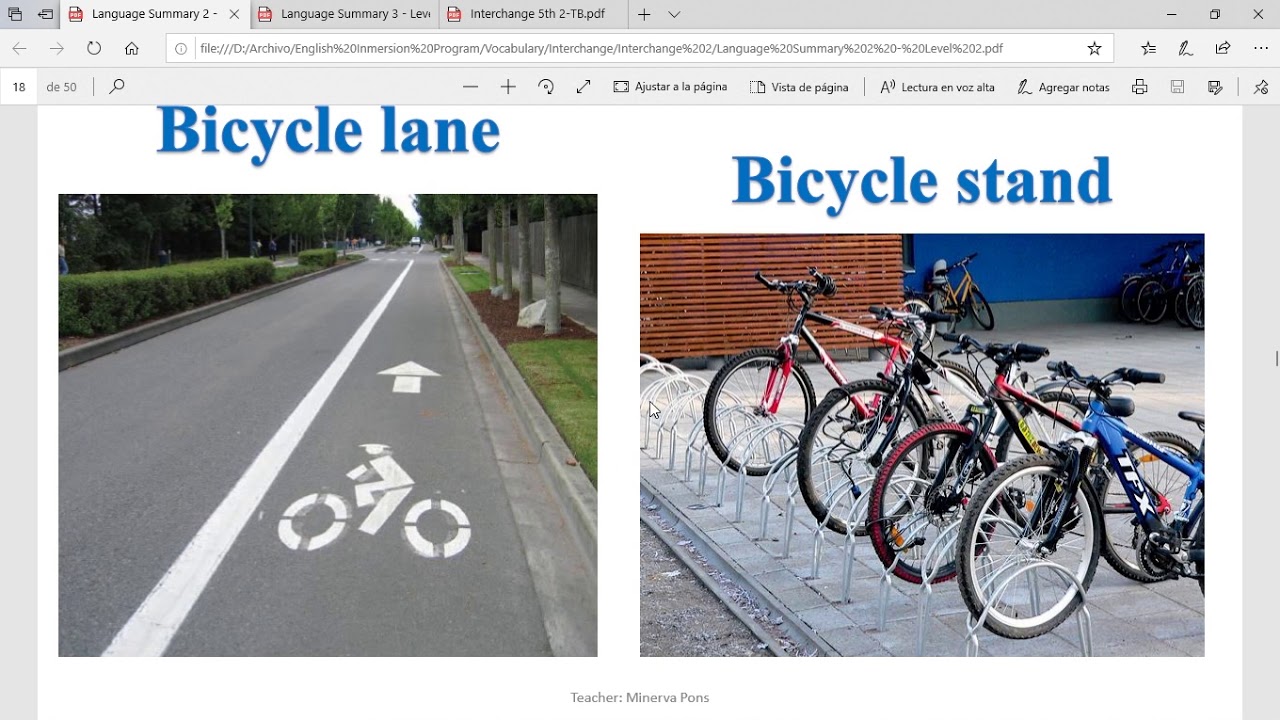Viewport: 1280px width, 720px height.
Task: Click the "Teacher: Minerva Pons" footer text
Action: coord(640,697)
